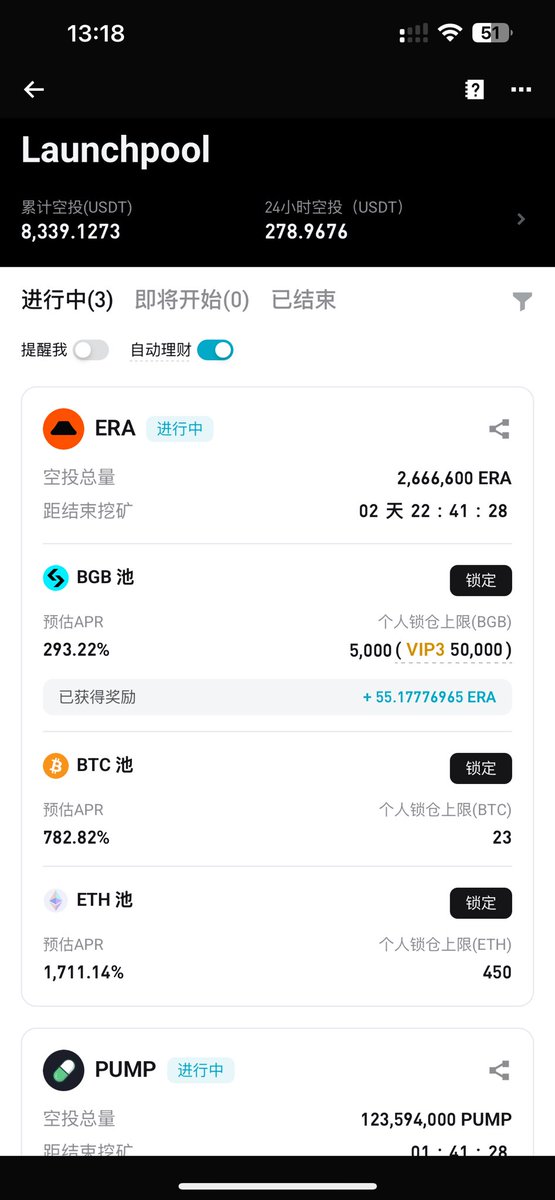This screenshot has width=555, height=1200.
Task: Open the 已获得奖励 rewards row
Action: pyautogui.click(x=277, y=697)
